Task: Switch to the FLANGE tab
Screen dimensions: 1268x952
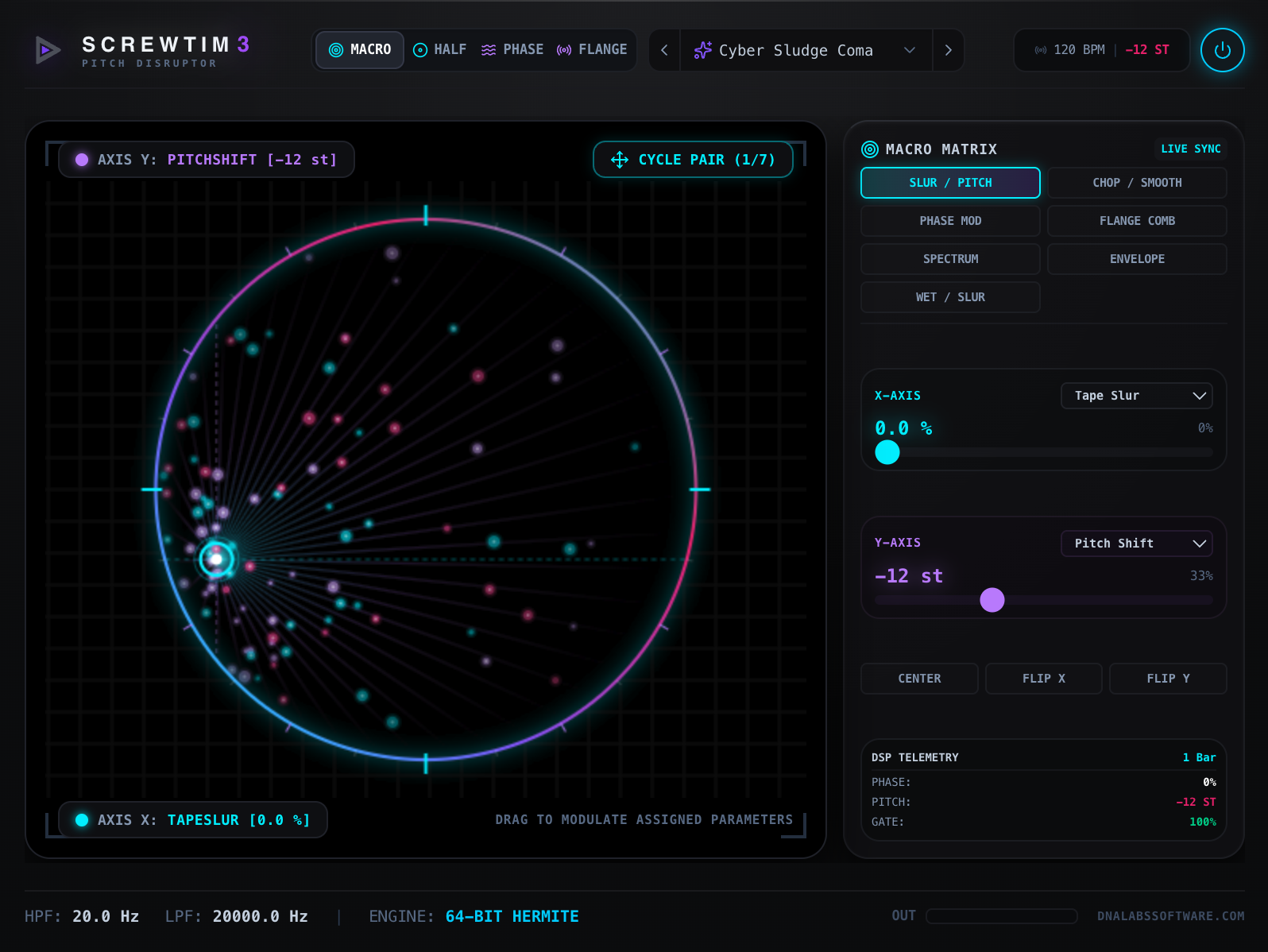Action: [x=592, y=50]
